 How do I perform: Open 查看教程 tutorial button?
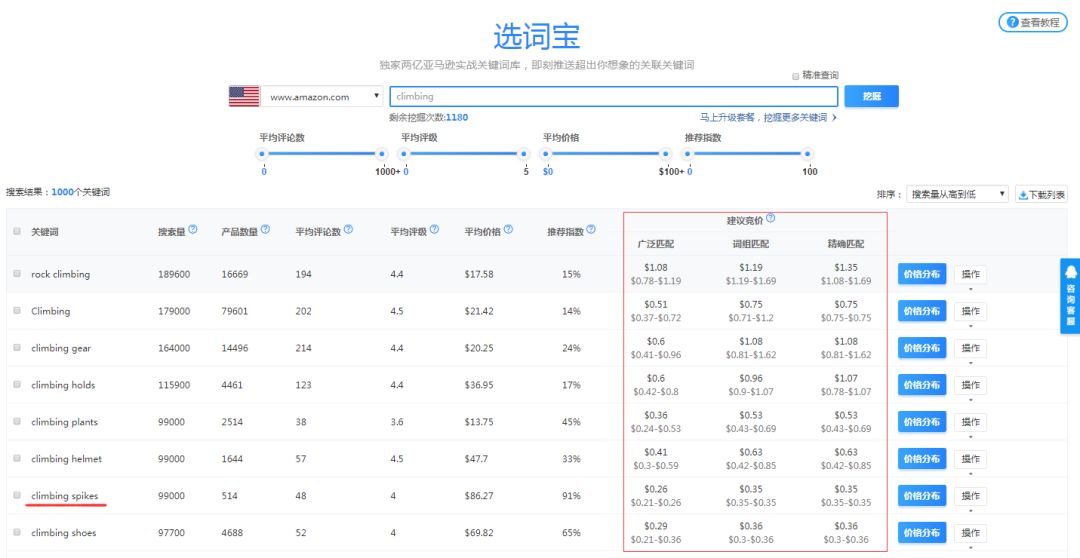point(1032,22)
